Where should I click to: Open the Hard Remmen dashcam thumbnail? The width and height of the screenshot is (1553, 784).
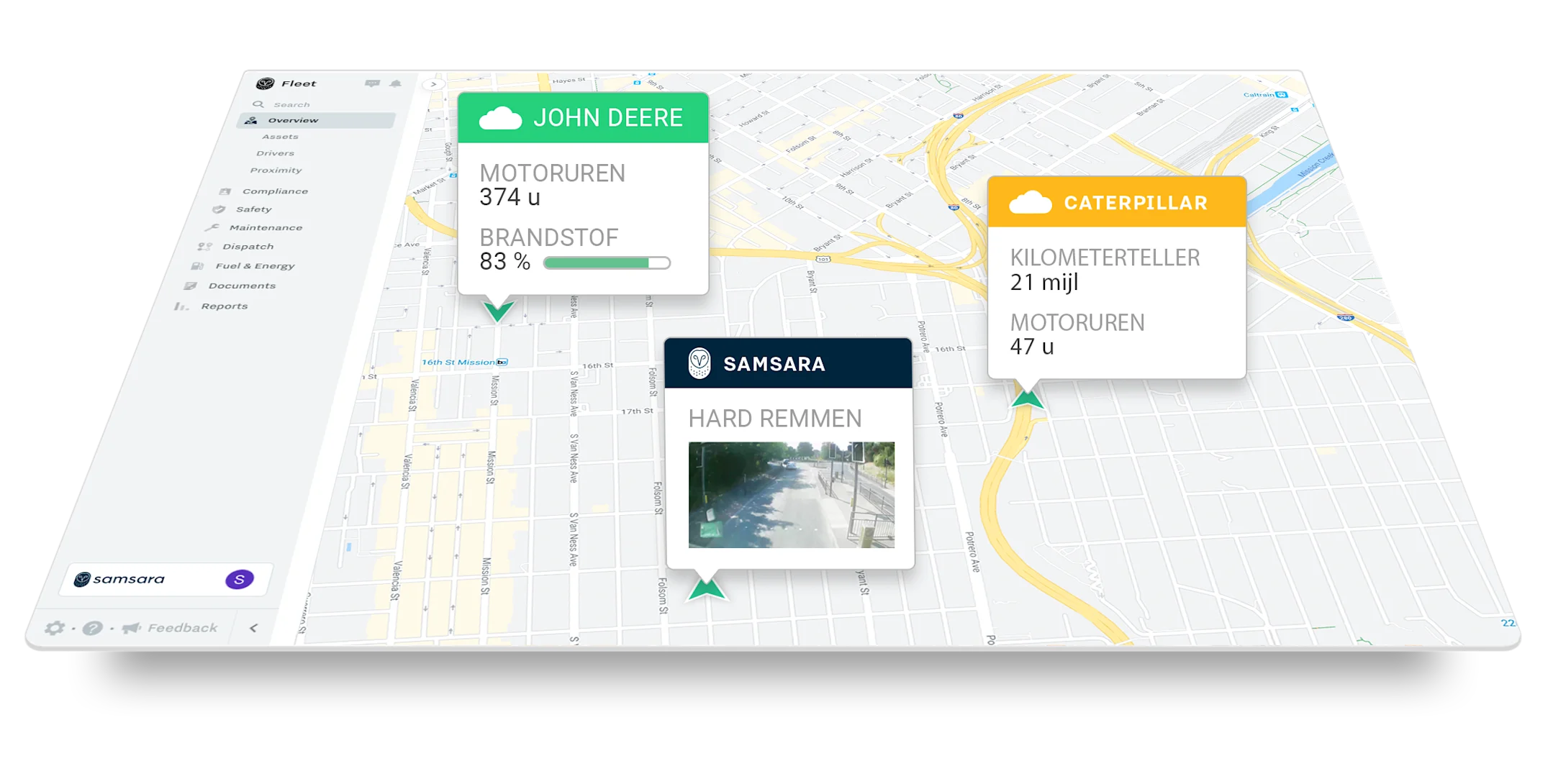[x=791, y=495]
